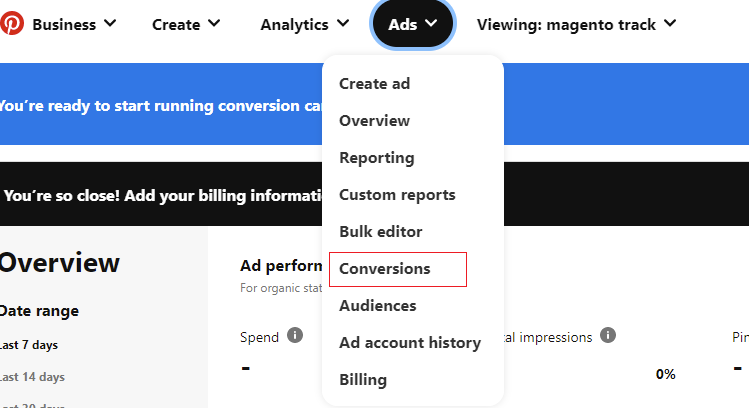749x408 pixels.
Task: Open Overview in the Ads menu
Action: (x=374, y=121)
